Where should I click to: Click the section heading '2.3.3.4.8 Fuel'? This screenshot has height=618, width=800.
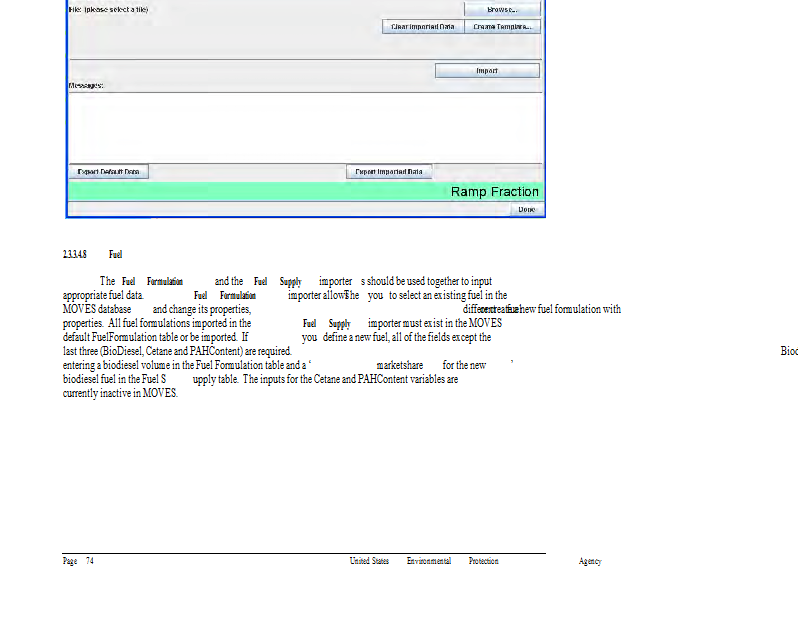(x=92, y=255)
